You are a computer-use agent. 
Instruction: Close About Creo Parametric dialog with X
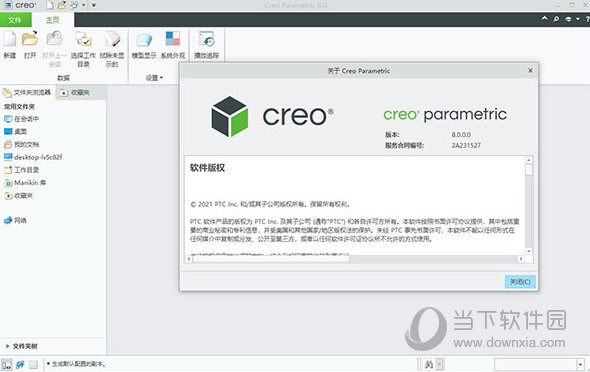point(530,70)
